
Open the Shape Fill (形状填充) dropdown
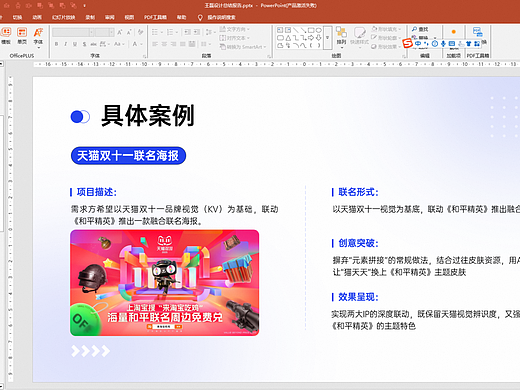(x=387, y=29)
